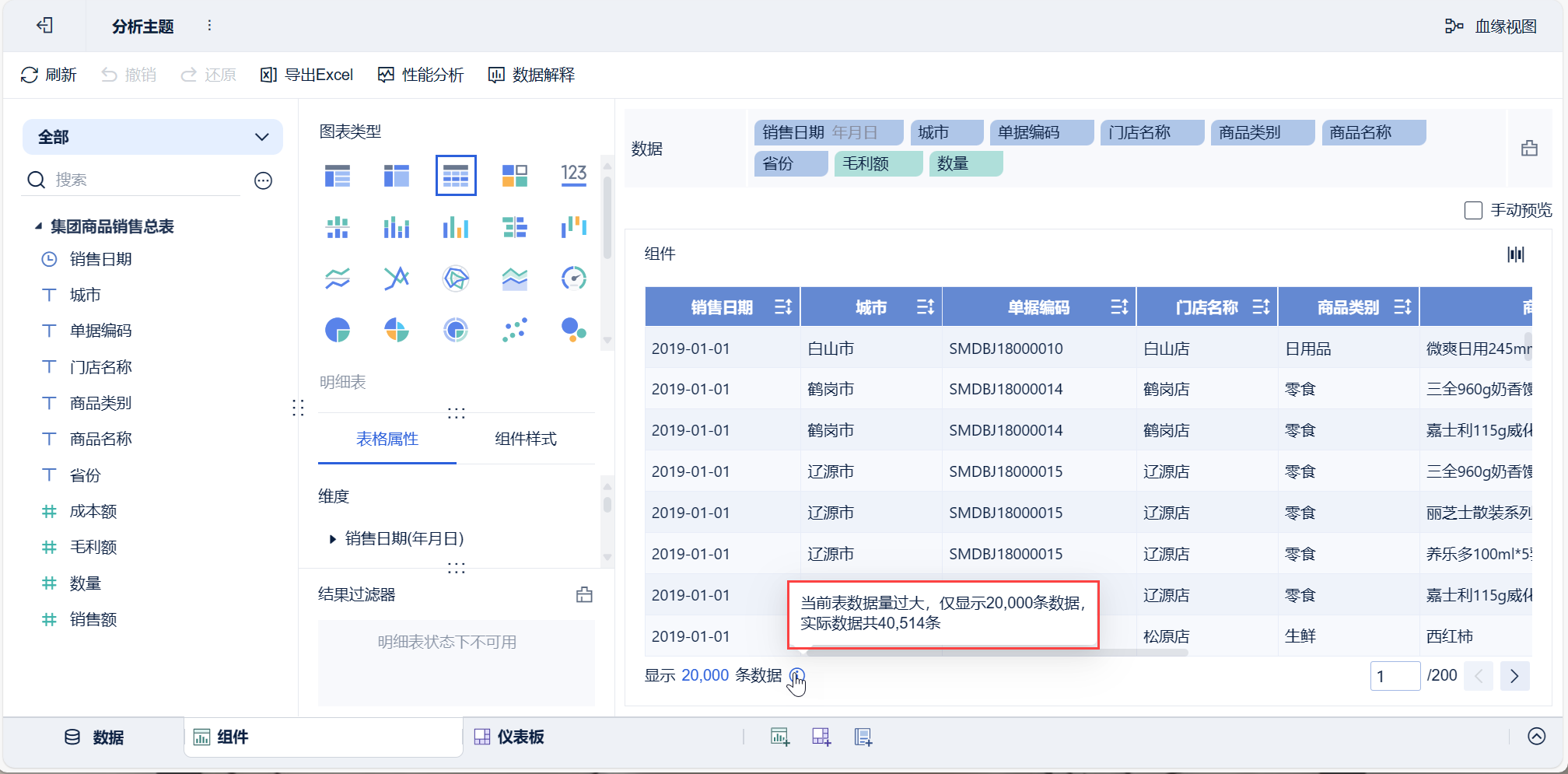Click the collapse circle arrow at bottom right

pyautogui.click(x=1537, y=737)
